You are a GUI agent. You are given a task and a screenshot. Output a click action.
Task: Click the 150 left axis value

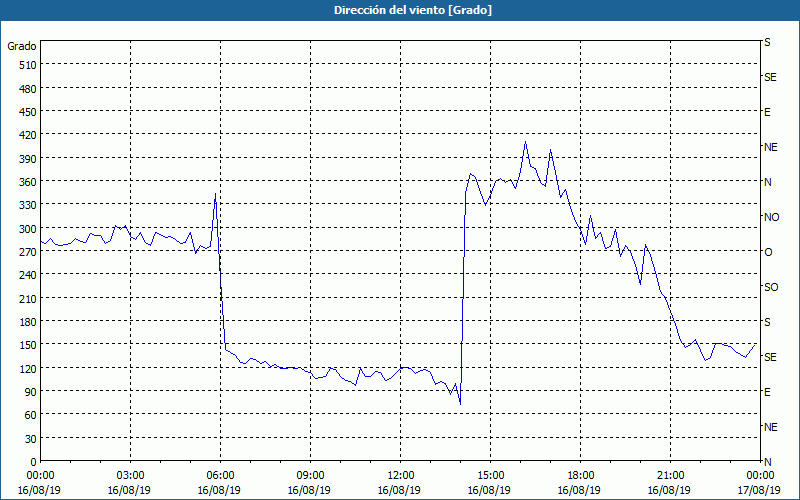point(29,345)
